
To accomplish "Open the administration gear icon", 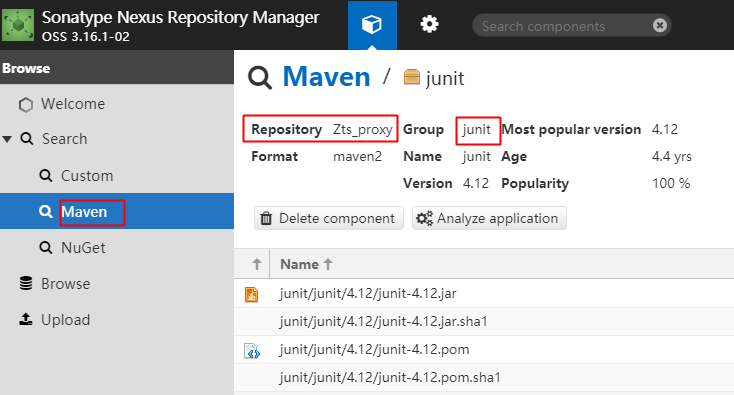I will [x=429, y=24].
